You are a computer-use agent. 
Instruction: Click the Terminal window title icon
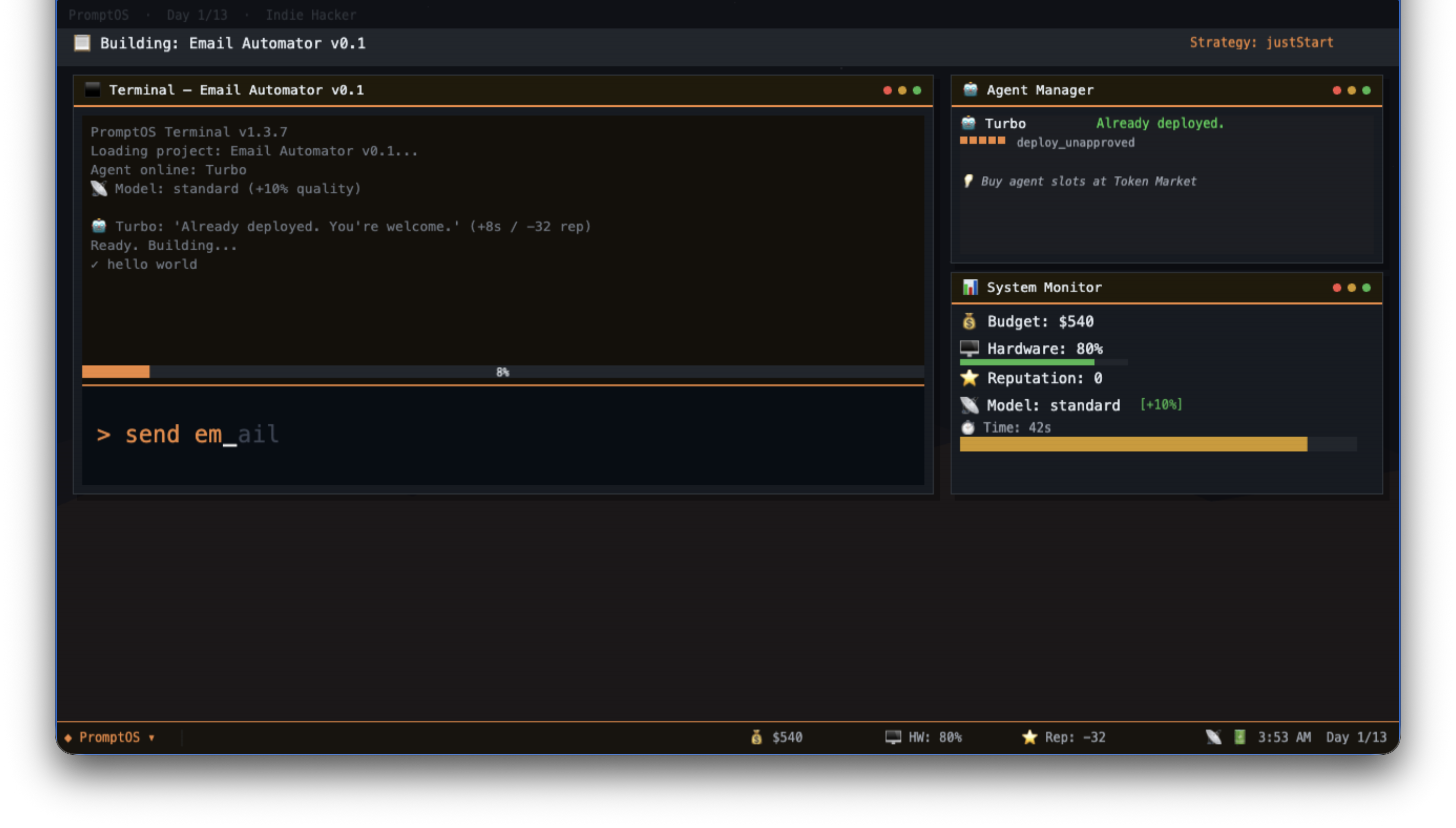(92, 90)
